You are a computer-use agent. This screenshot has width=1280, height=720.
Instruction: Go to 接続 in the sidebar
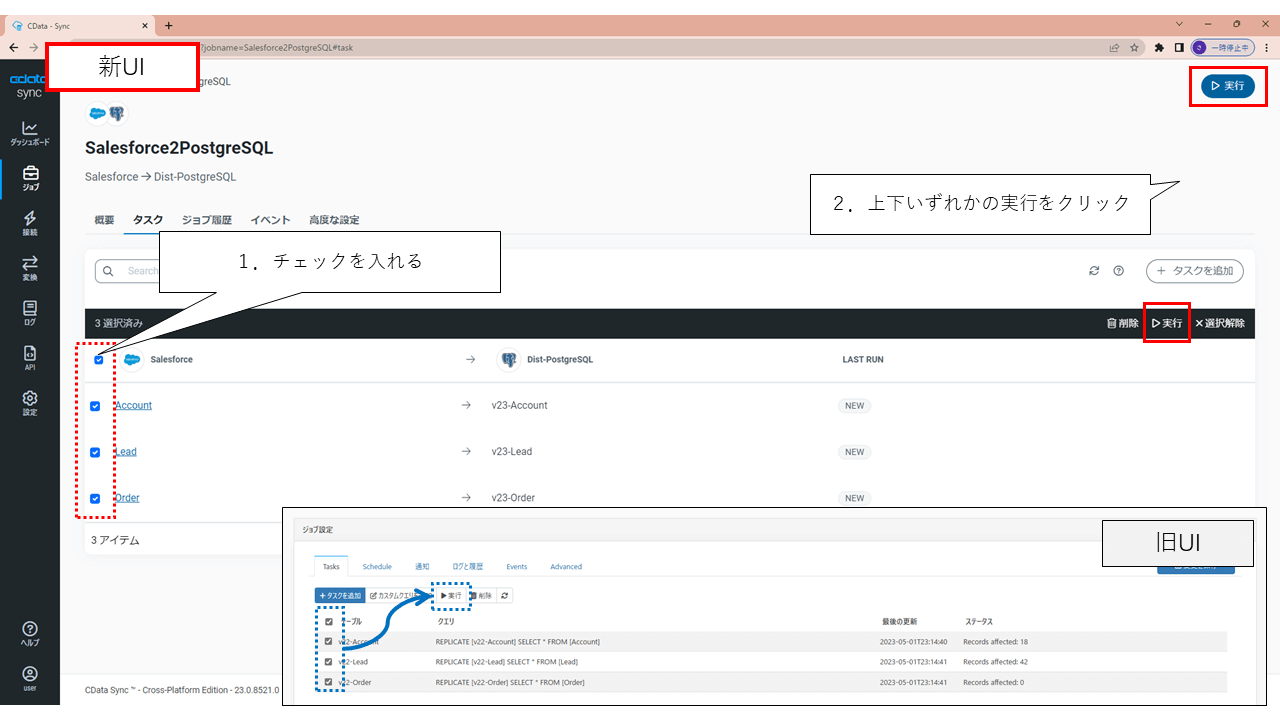[x=30, y=224]
